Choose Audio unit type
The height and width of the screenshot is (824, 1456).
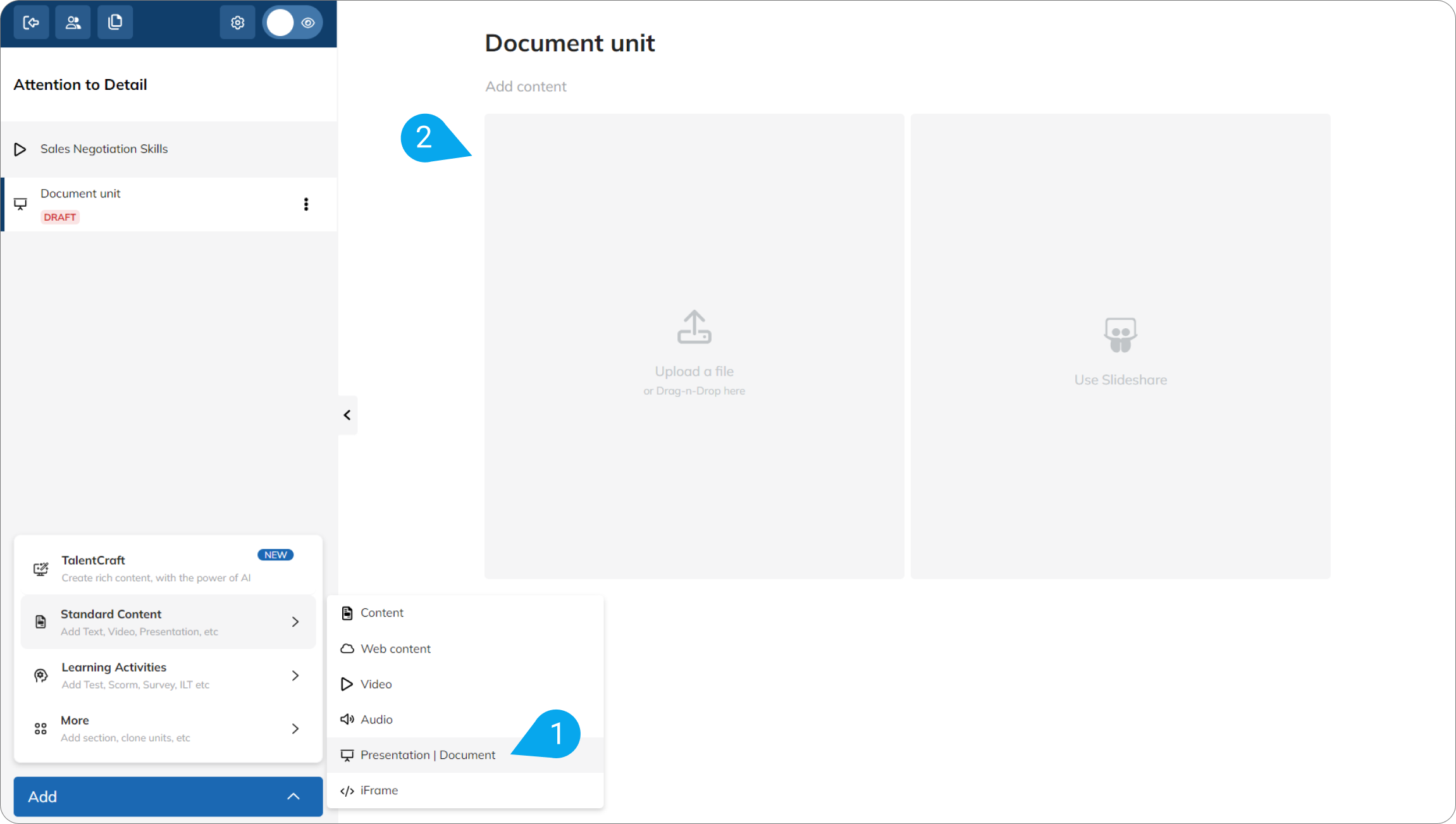point(465,719)
